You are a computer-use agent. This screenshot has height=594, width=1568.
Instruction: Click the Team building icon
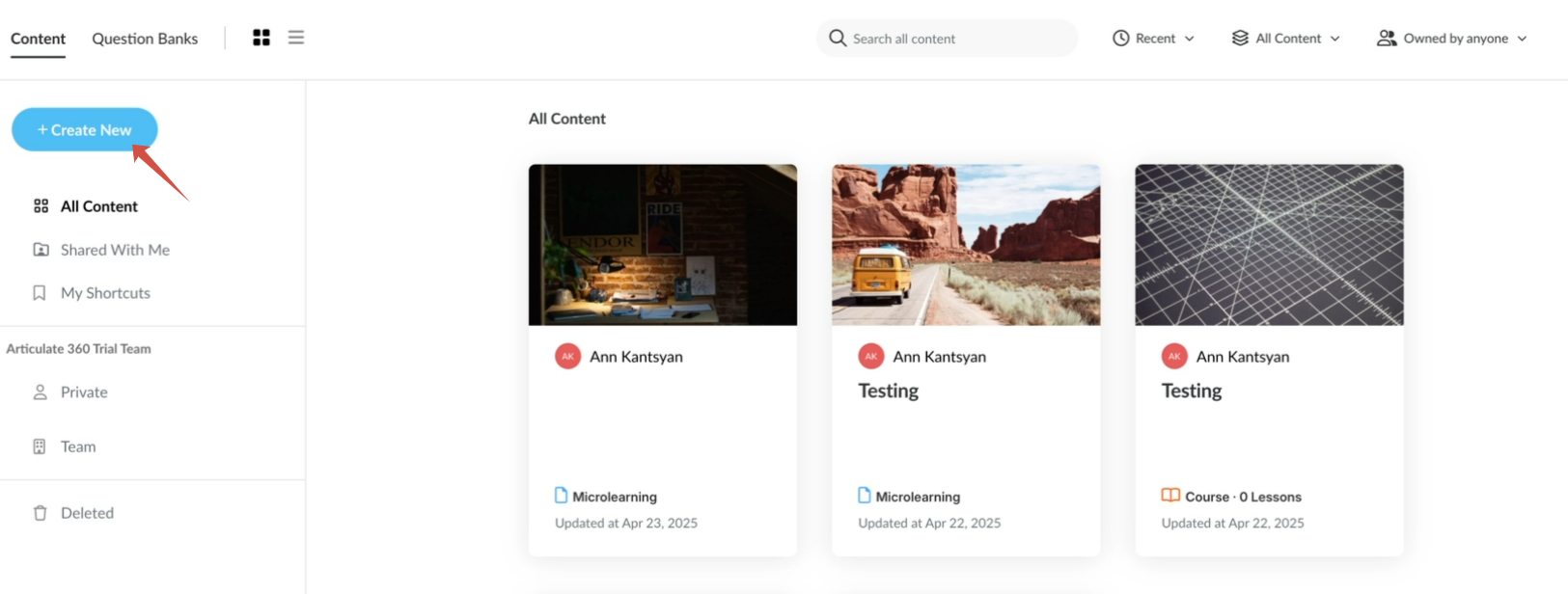[40, 446]
